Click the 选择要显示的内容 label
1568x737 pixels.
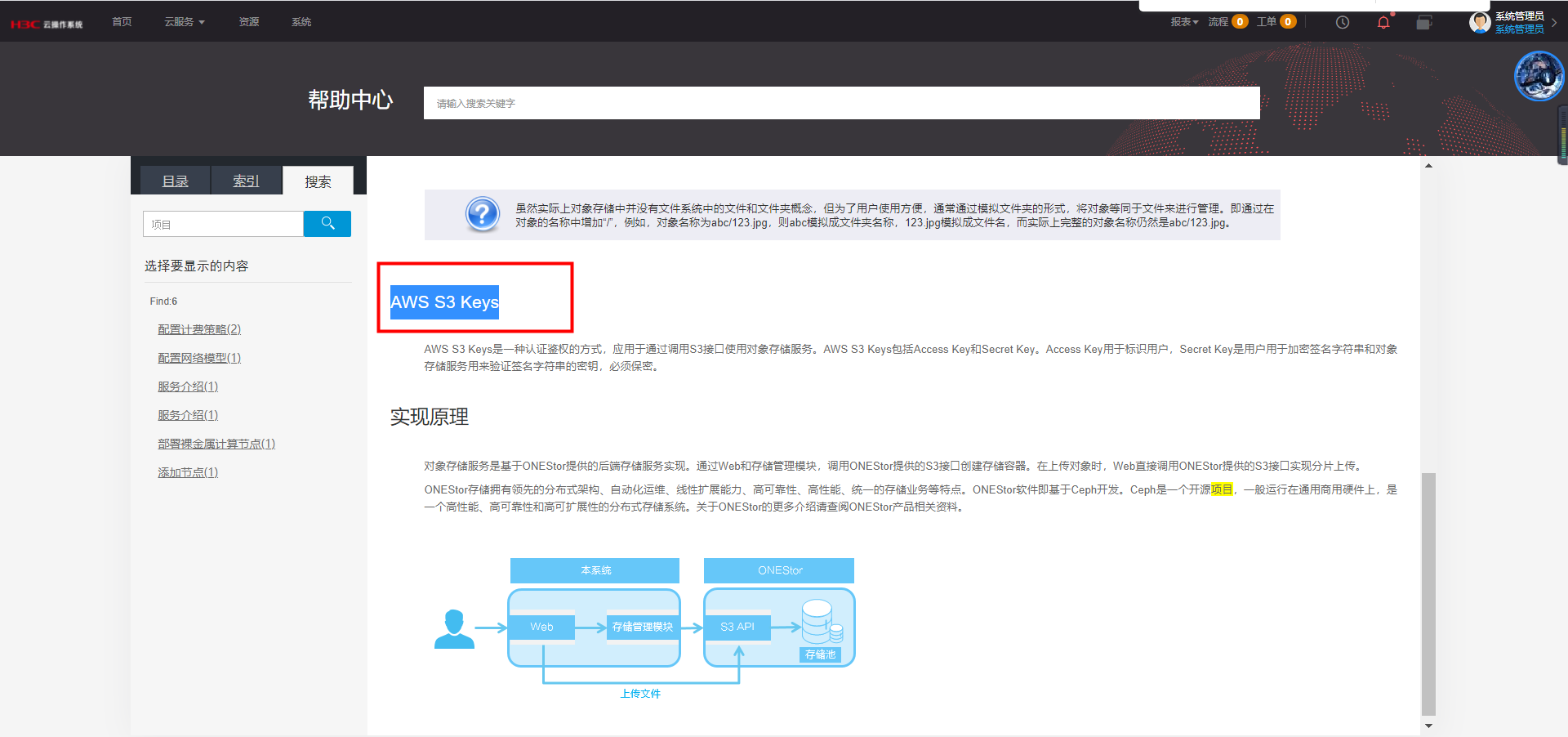tap(197, 266)
